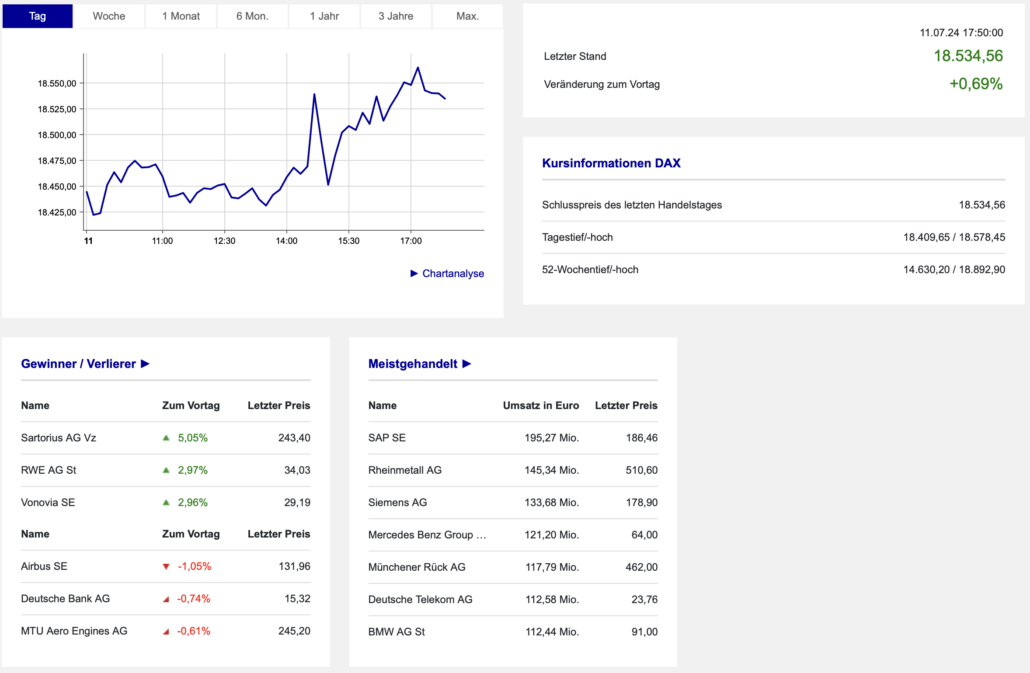1030x673 pixels.
Task: Open Airbus SE in losers list
Action: pos(44,566)
